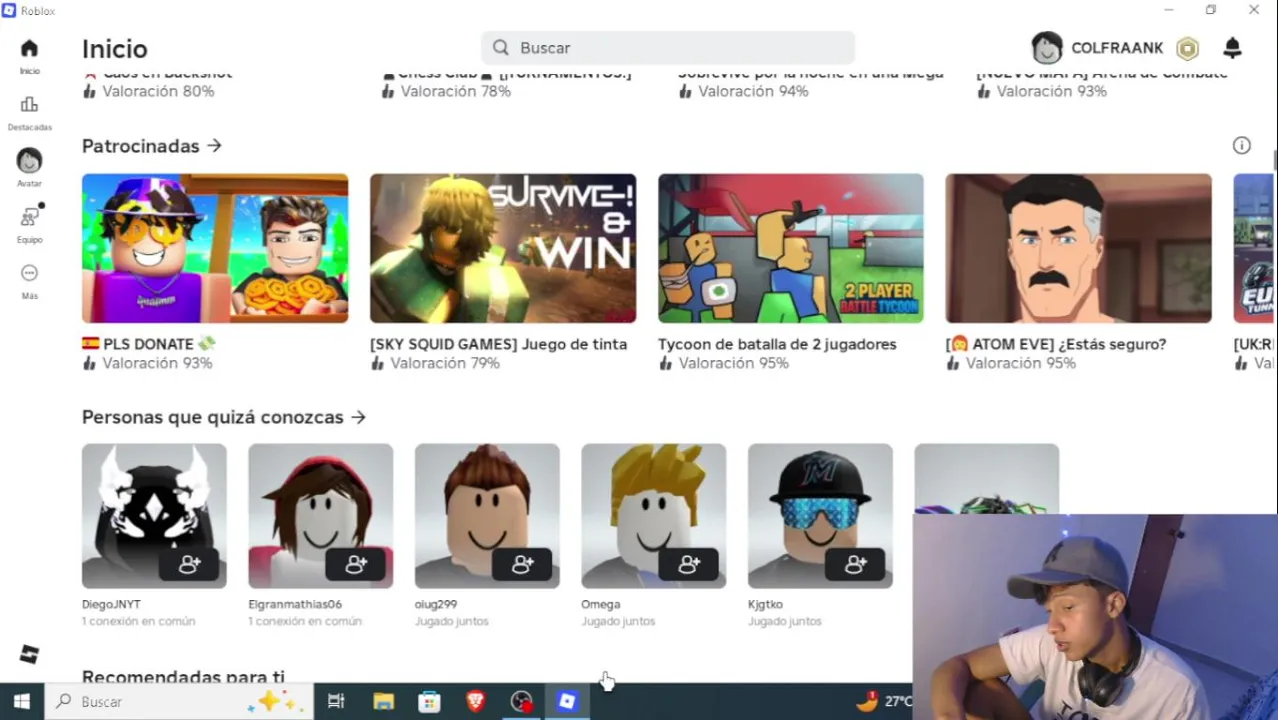Open ATOM EVE game thumbnail
This screenshot has width=1278, height=720.
click(1079, 248)
